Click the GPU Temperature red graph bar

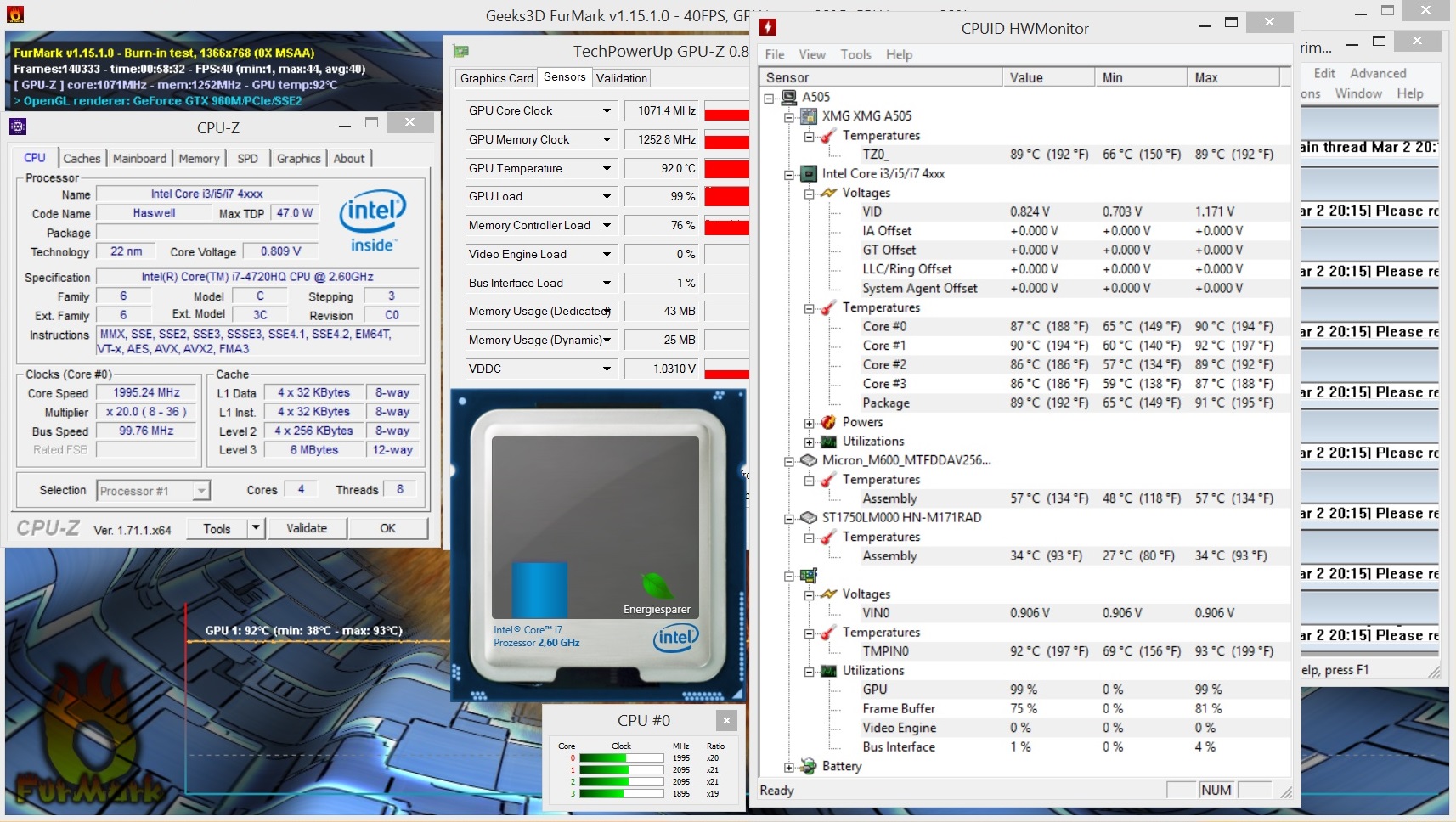[x=726, y=168]
